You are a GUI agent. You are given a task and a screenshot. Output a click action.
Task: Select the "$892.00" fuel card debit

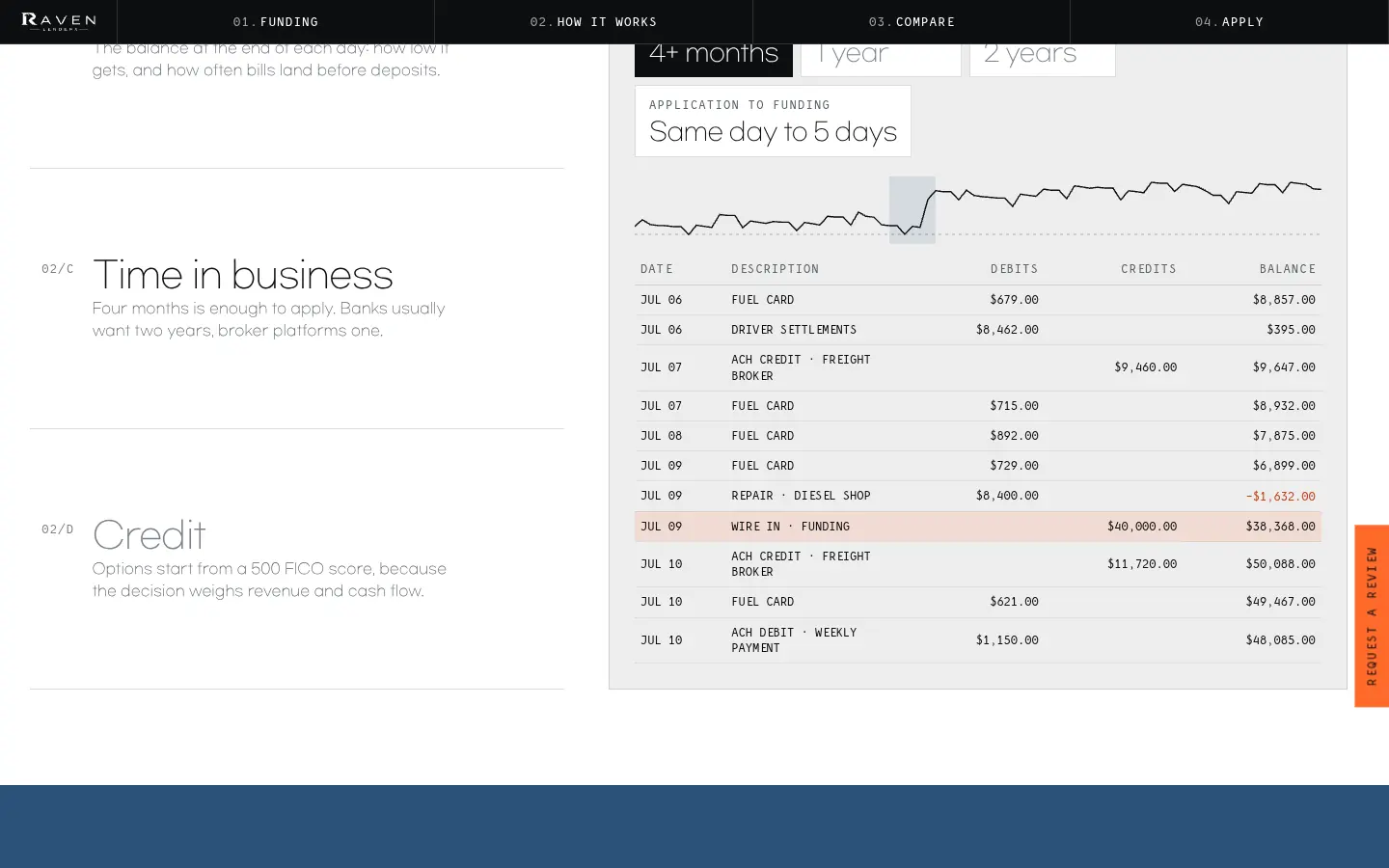pos(1014,436)
